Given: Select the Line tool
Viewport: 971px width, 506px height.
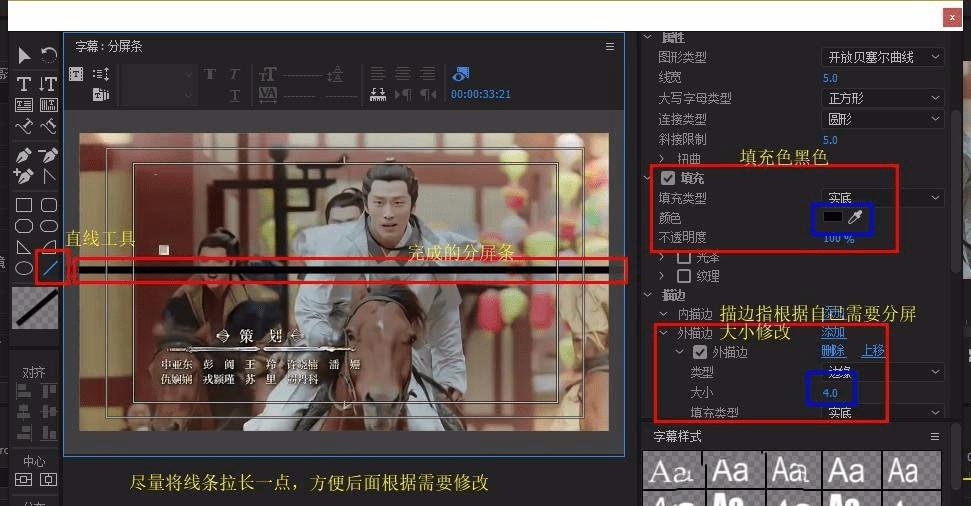Looking at the screenshot, I should click(50, 268).
